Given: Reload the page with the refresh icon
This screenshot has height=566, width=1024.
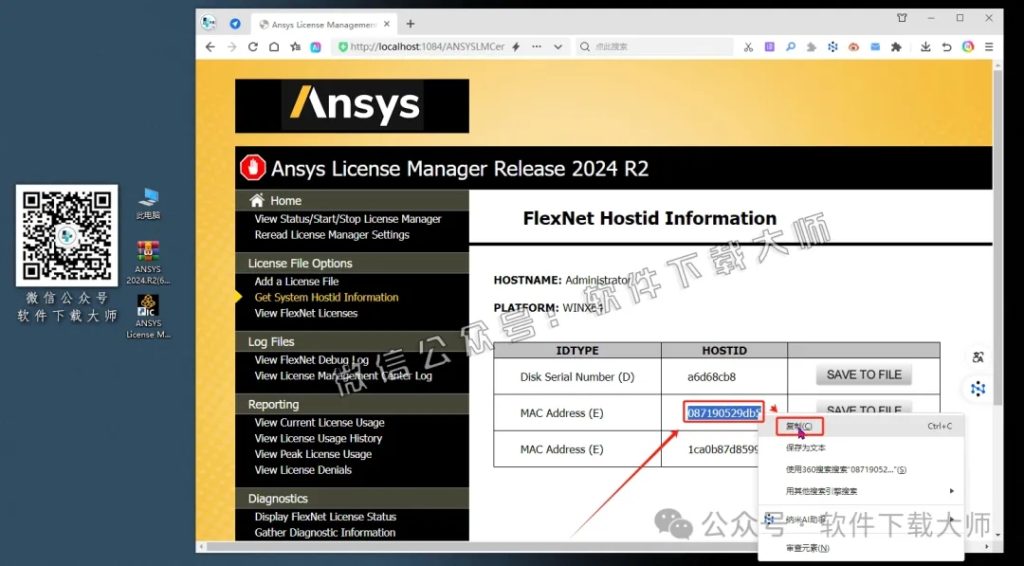Looking at the screenshot, I should tap(253, 47).
